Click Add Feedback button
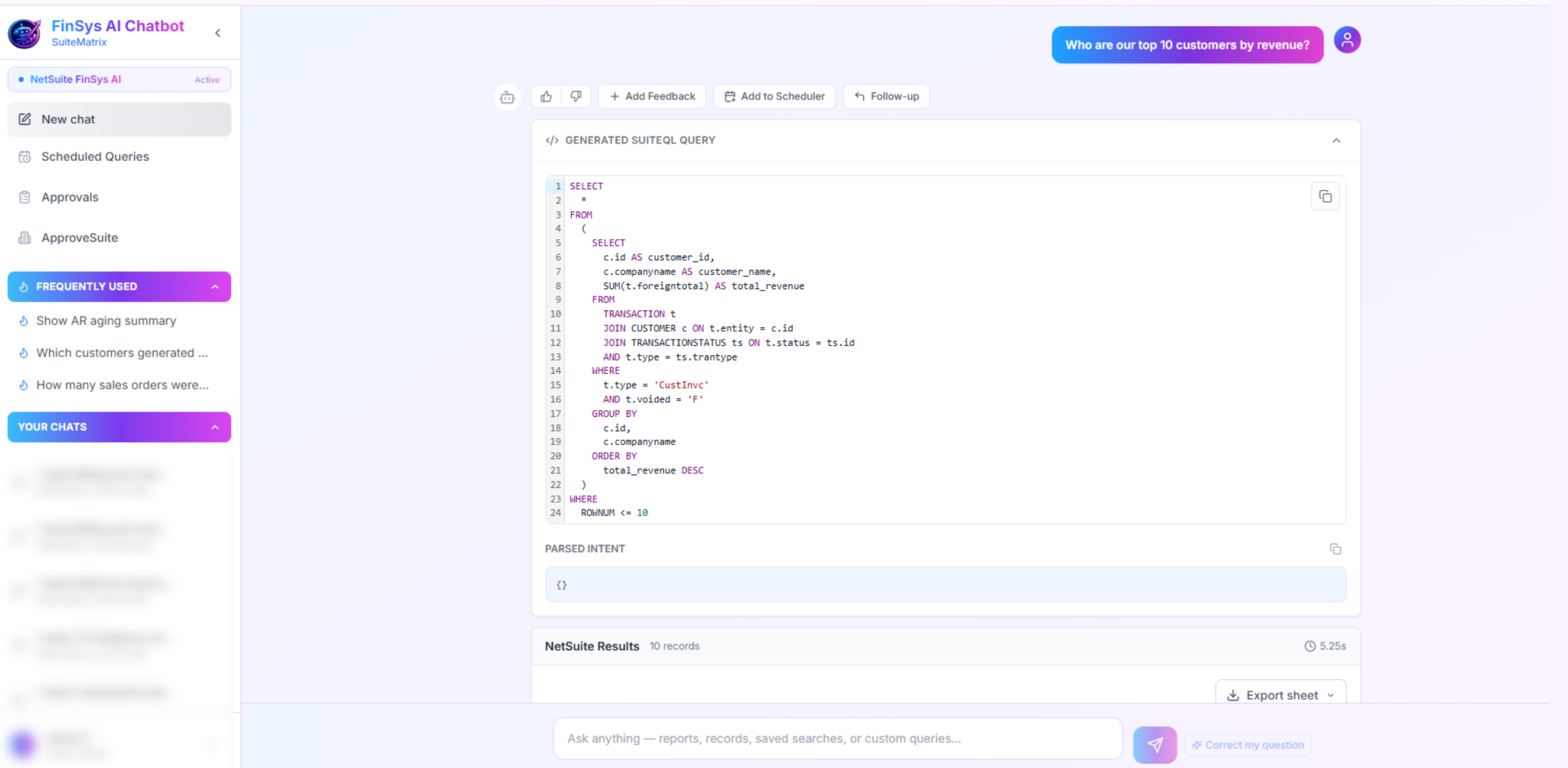Image resolution: width=1568 pixels, height=768 pixels. tap(652, 96)
